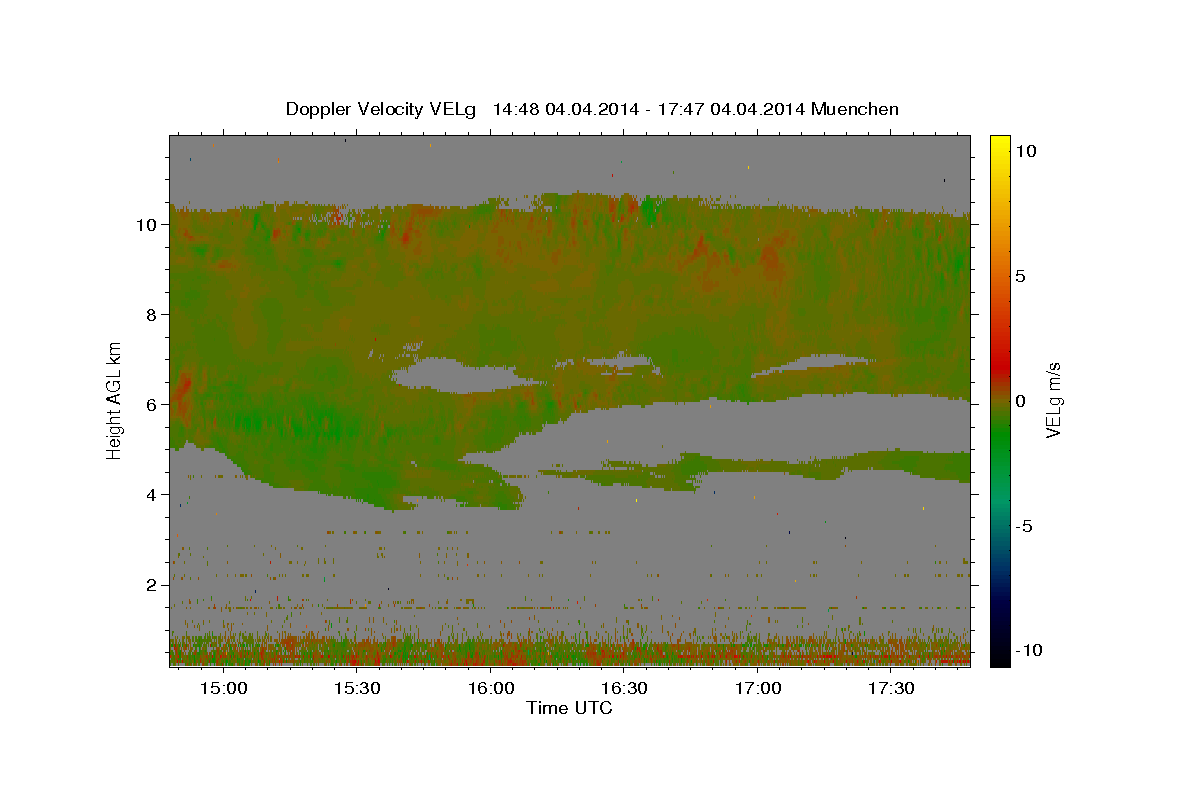
Task: Click the plot title Doppler Velocity VELg
Action: [x=383, y=109]
